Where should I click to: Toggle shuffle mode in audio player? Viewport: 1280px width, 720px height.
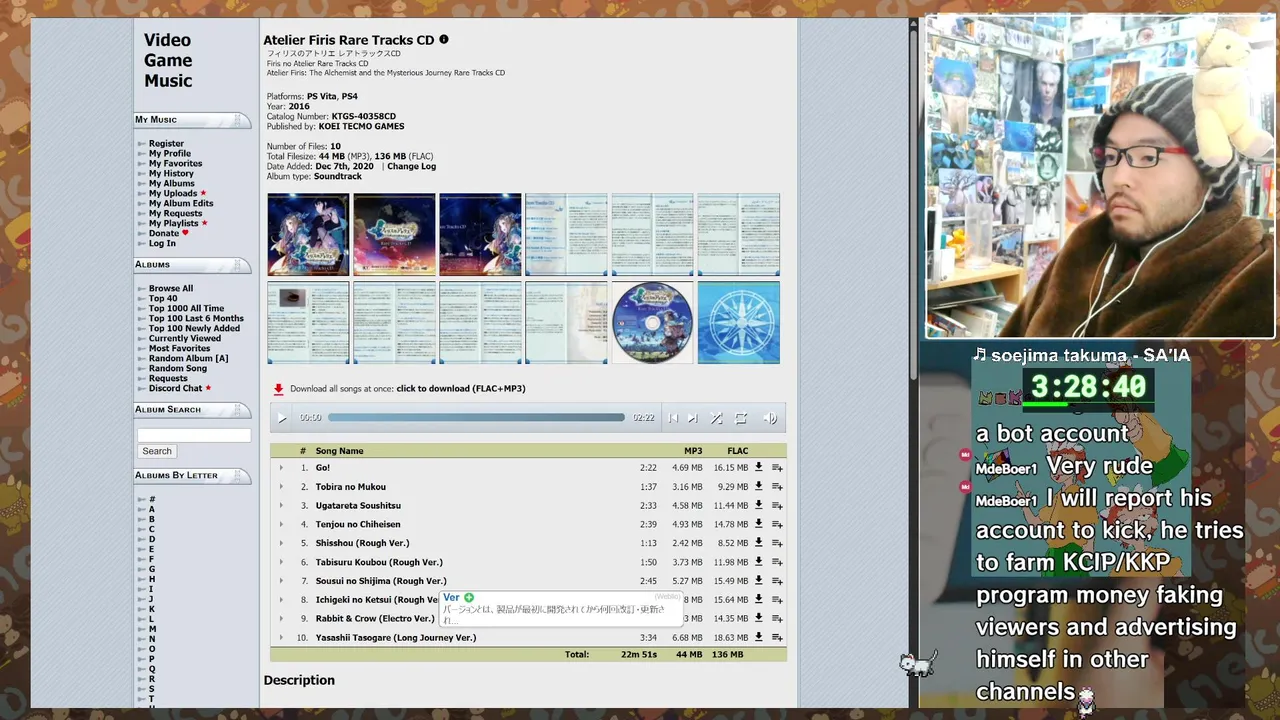[716, 418]
